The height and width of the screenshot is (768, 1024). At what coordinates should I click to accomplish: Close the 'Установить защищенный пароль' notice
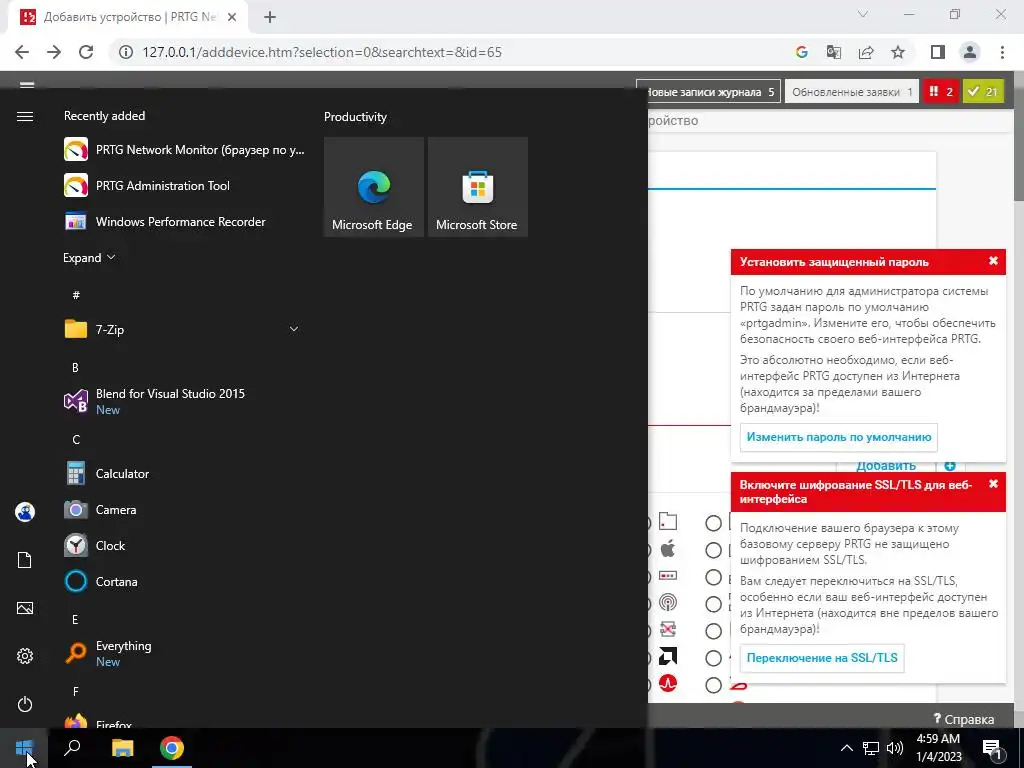pyautogui.click(x=993, y=261)
